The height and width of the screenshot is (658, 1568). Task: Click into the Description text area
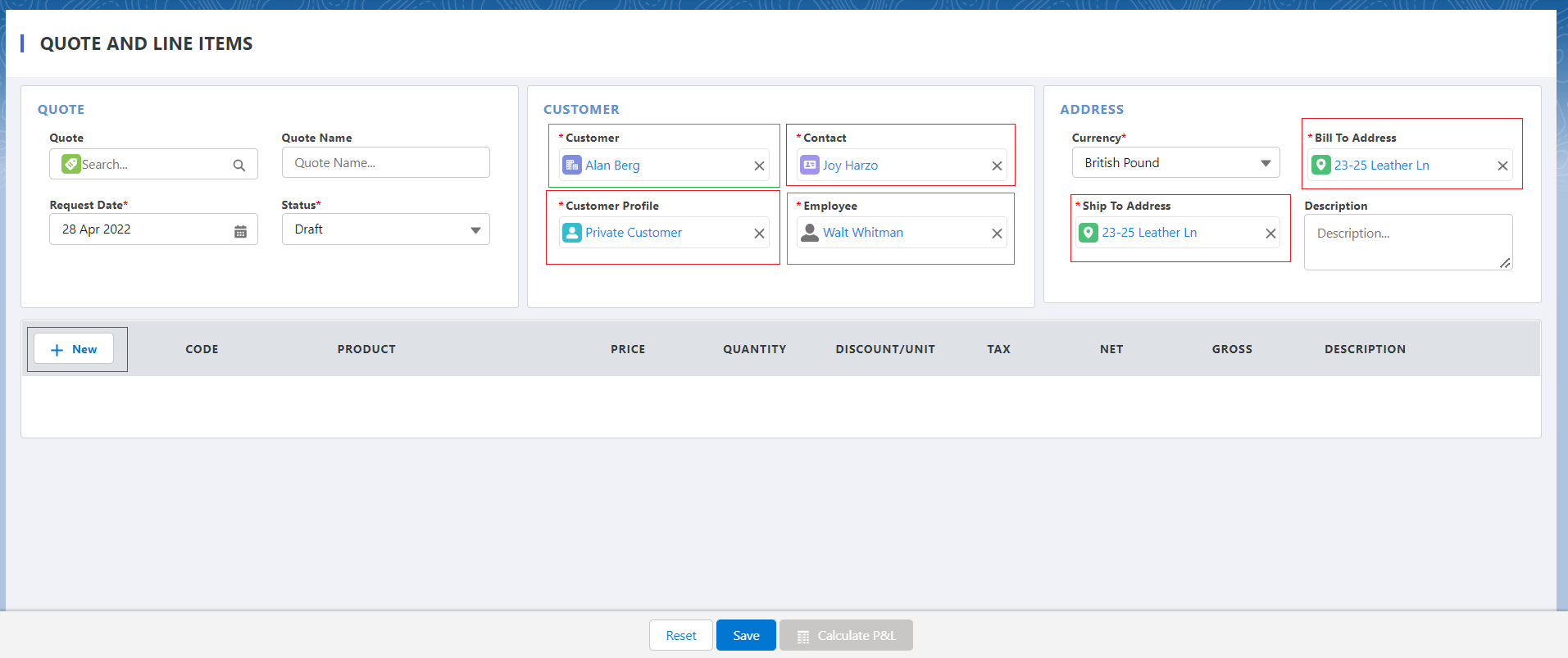click(1408, 242)
